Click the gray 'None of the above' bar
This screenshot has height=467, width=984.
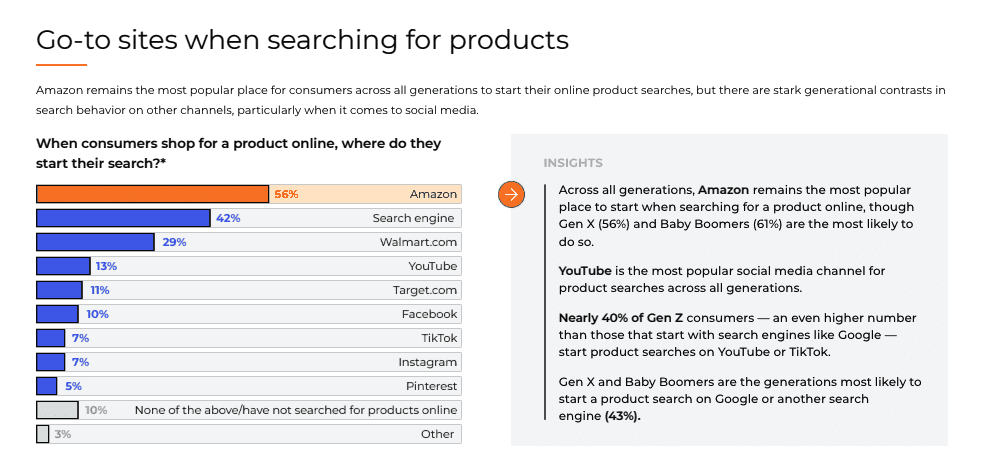click(x=57, y=410)
